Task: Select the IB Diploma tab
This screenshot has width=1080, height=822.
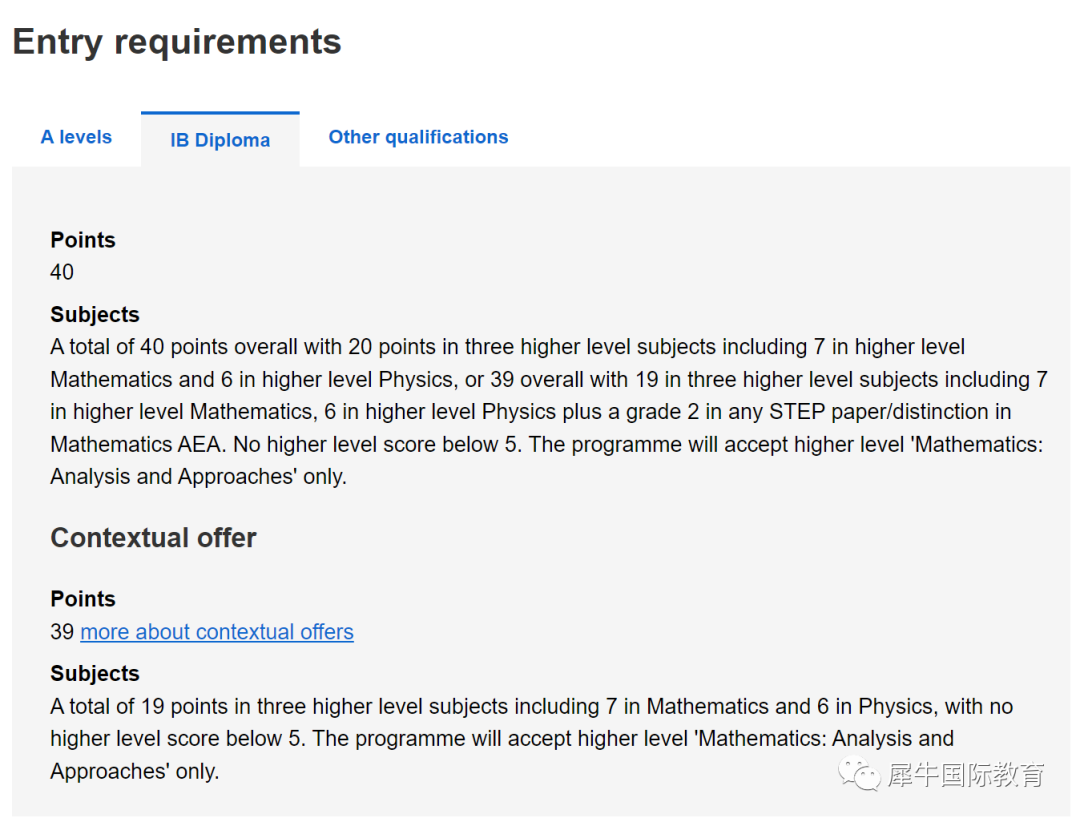Action: pos(220,140)
